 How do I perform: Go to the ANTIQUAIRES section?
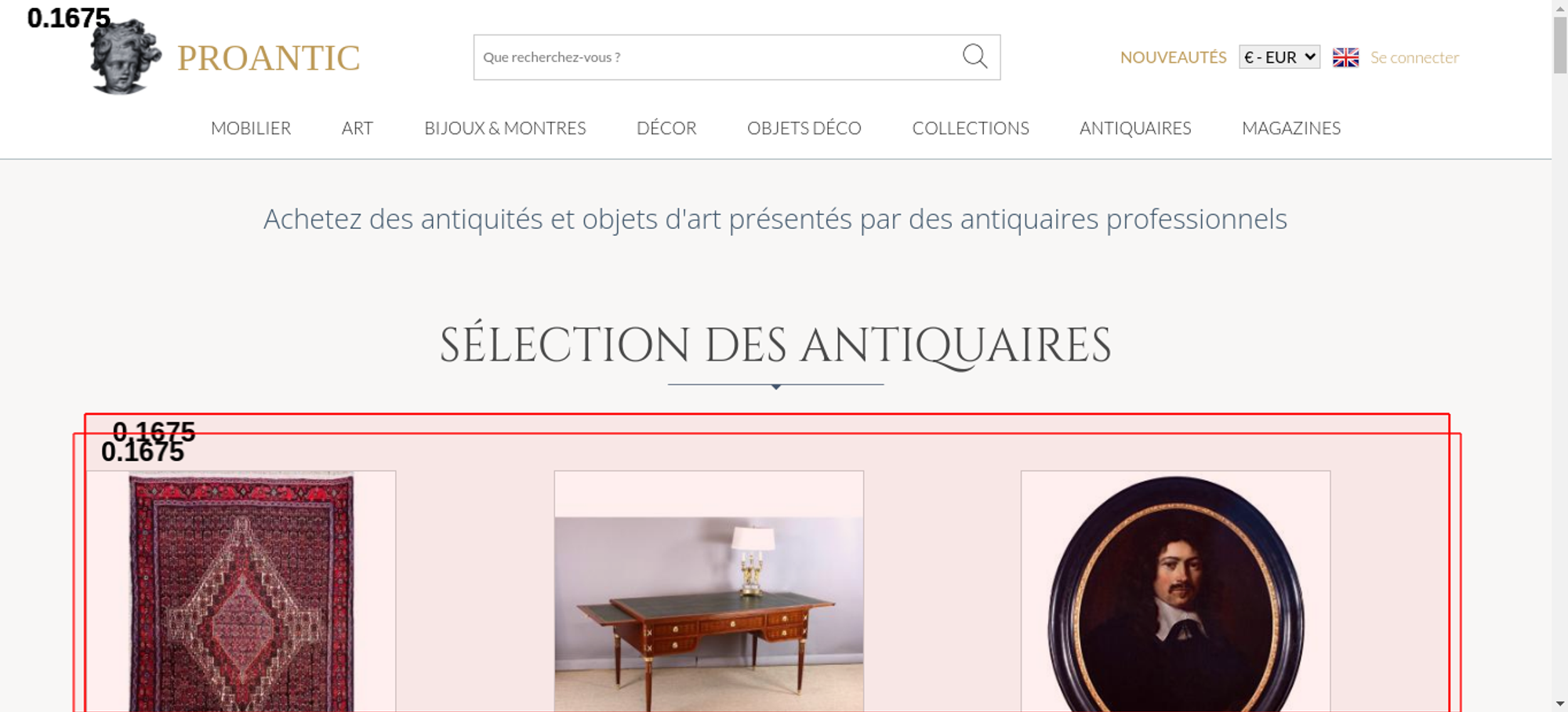[1135, 128]
